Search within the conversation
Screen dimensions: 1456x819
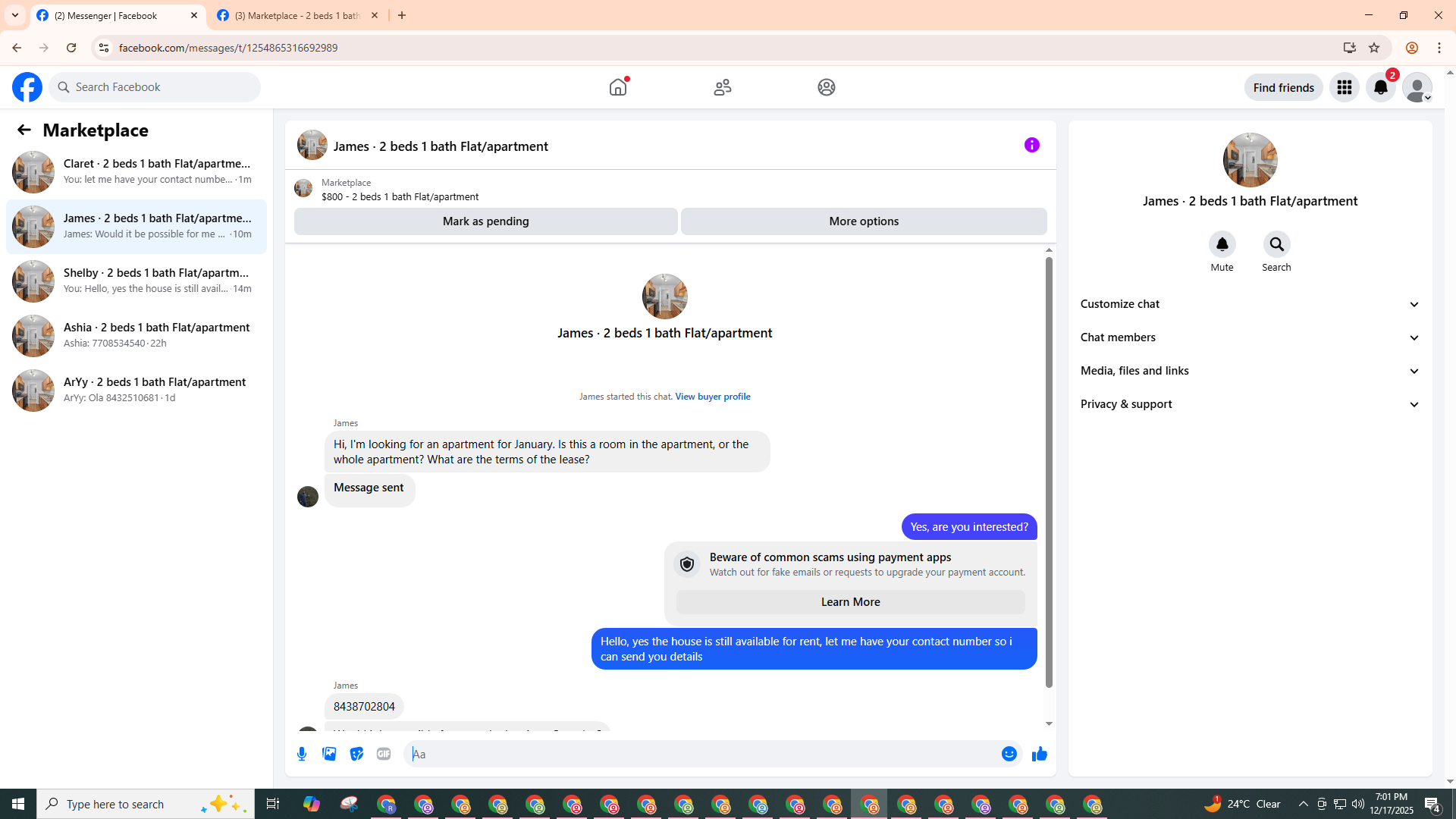[1276, 245]
